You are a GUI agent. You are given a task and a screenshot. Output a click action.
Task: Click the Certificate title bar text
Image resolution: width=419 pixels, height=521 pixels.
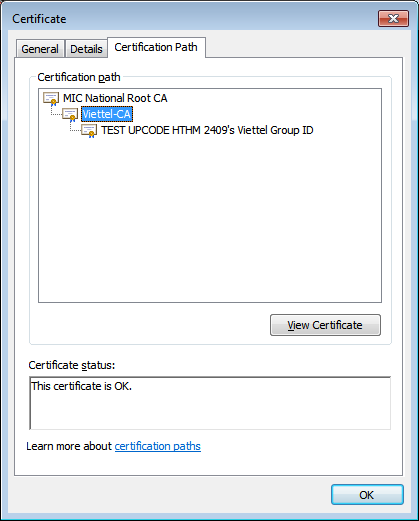(x=39, y=19)
